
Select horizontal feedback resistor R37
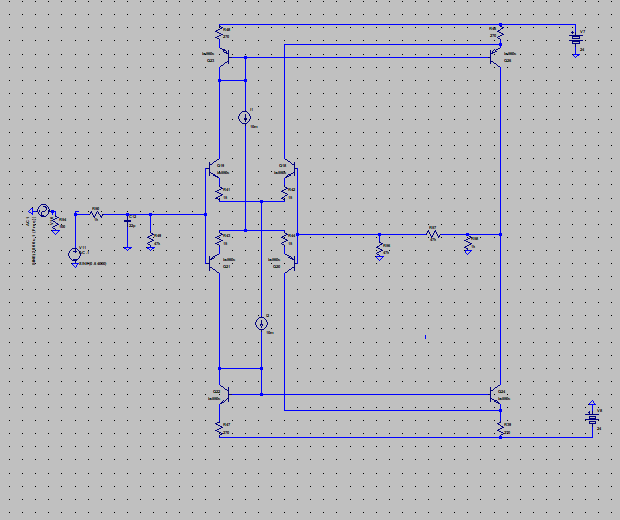pyautogui.click(x=433, y=234)
